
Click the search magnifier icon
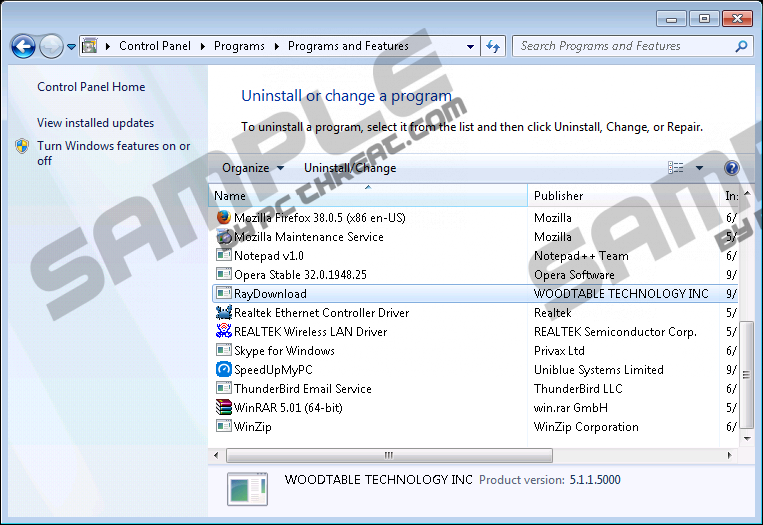741,46
